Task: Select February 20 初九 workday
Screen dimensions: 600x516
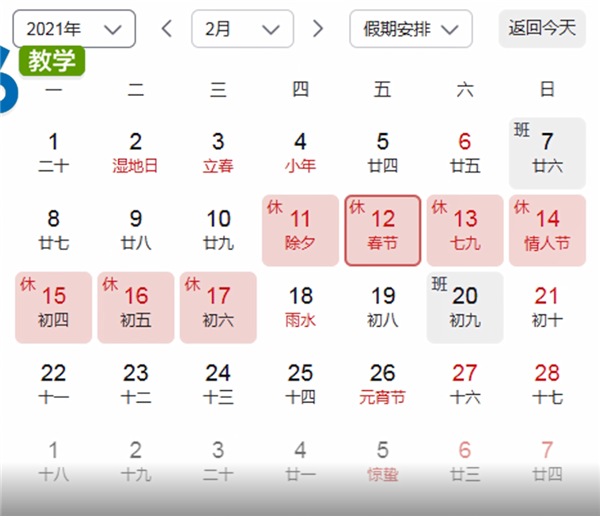Action: pyautogui.click(x=464, y=307)
